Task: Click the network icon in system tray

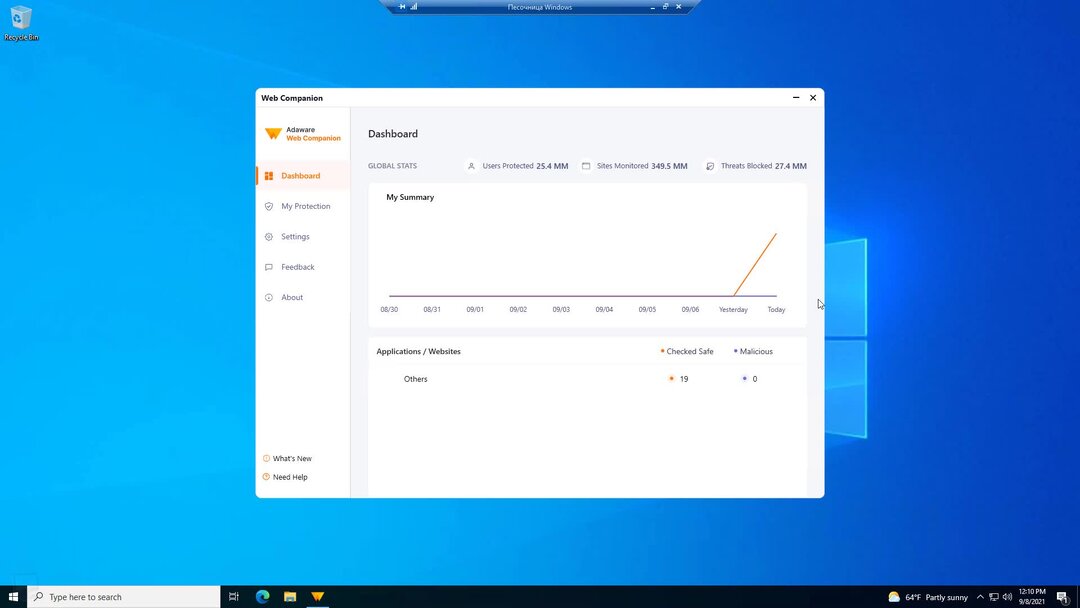Action: pos(994,597)
